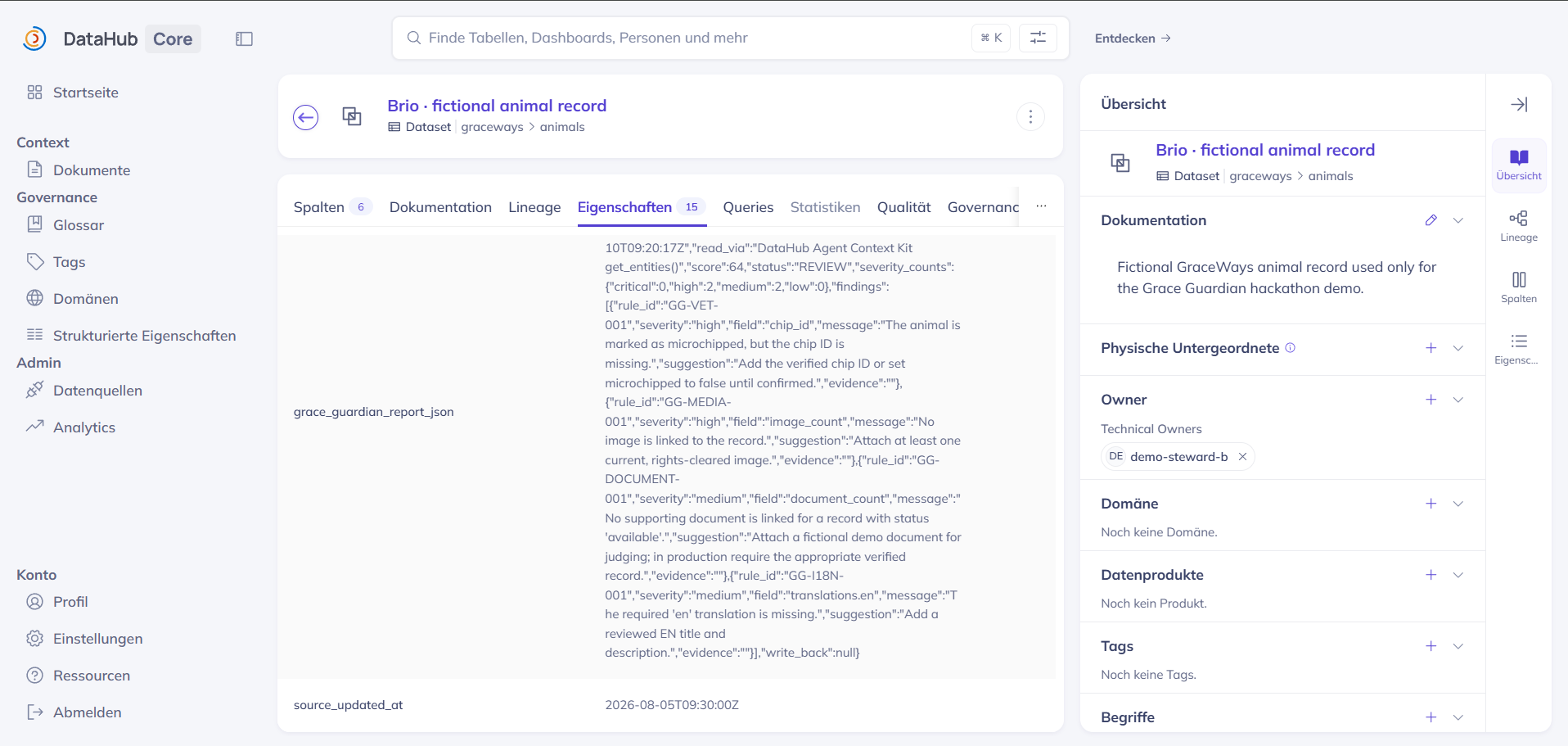Edit documentation with the pencil icon
Image resolution: width=1568 pixels, height=746 pixels.
tap(1431, 220)
